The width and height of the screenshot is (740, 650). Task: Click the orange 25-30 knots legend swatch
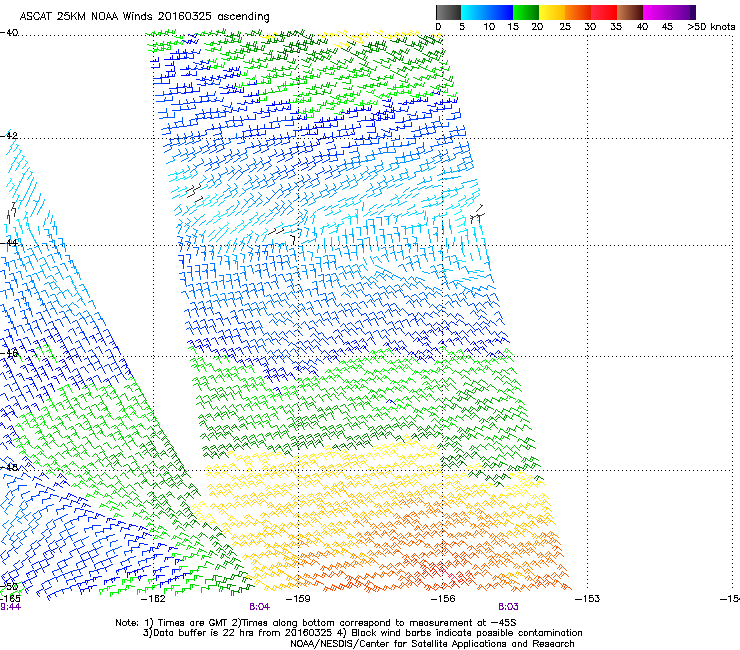coord(578,12)
